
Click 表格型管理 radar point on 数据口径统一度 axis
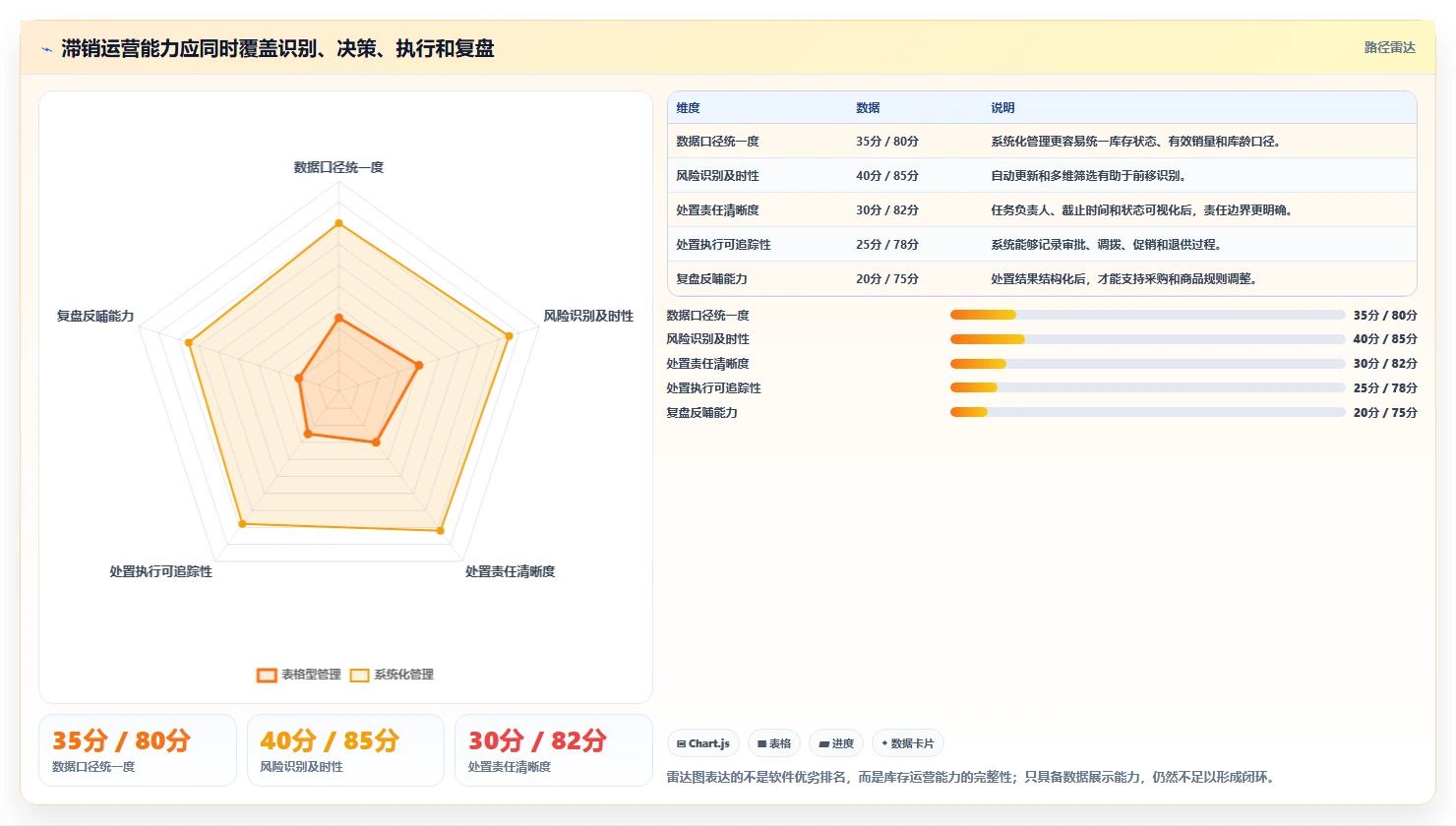pos(338,318)
